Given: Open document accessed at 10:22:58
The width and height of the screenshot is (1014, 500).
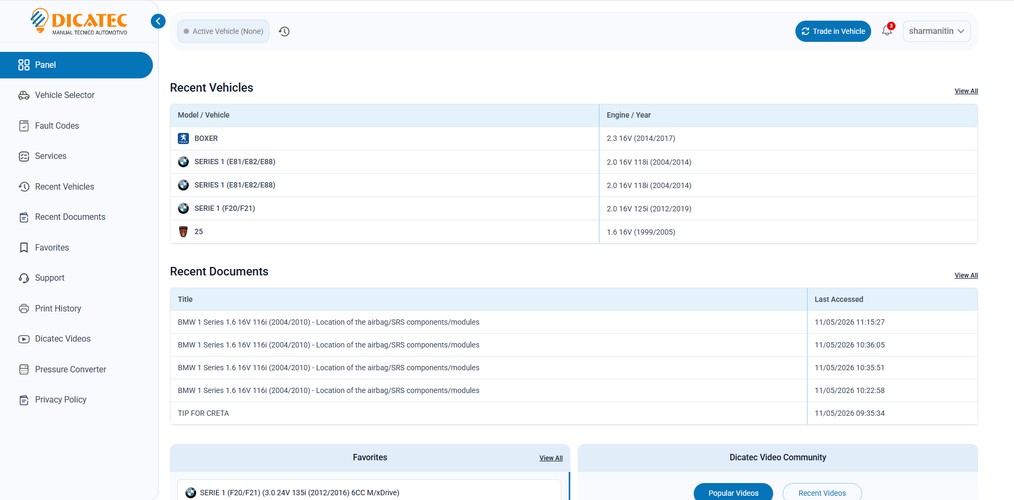Looking at the screenshot, I should [x=574, y=391].
